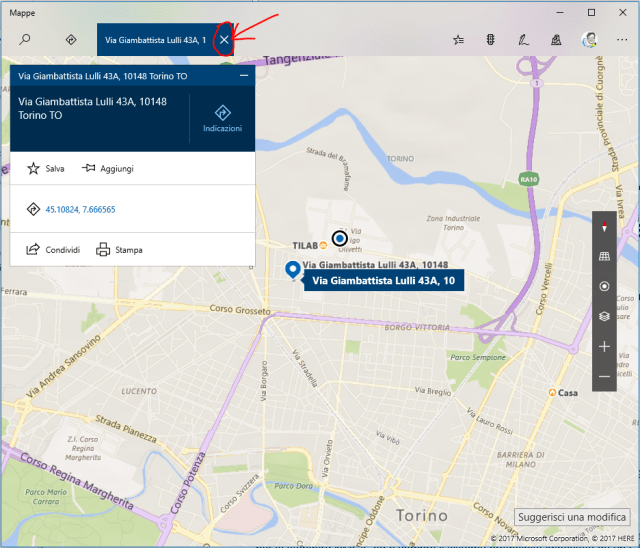Click the LUCENTO district label
The image size is (640, 548).
pyautogui.click(x=139, y=391)
